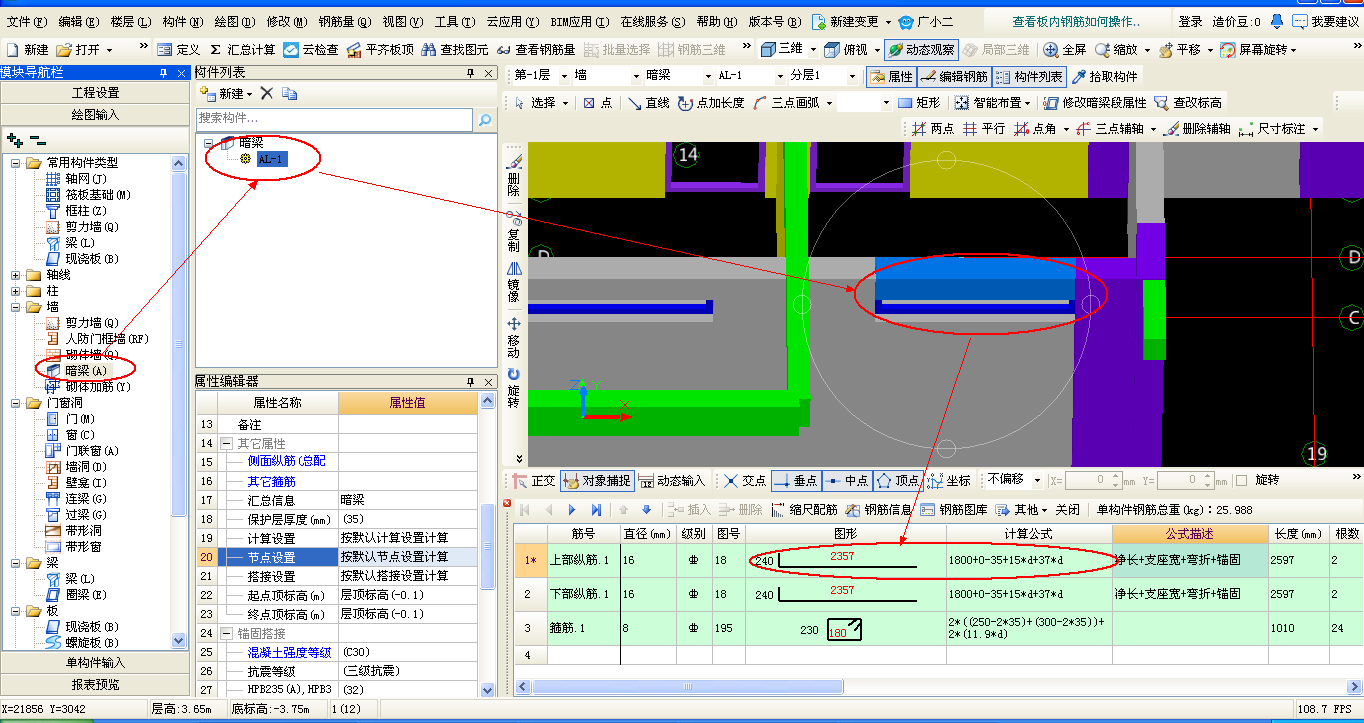Collapse the 墙 tree folder
Image resolution: width=1364 pixels, height=723 pixels.
(17, 307)
